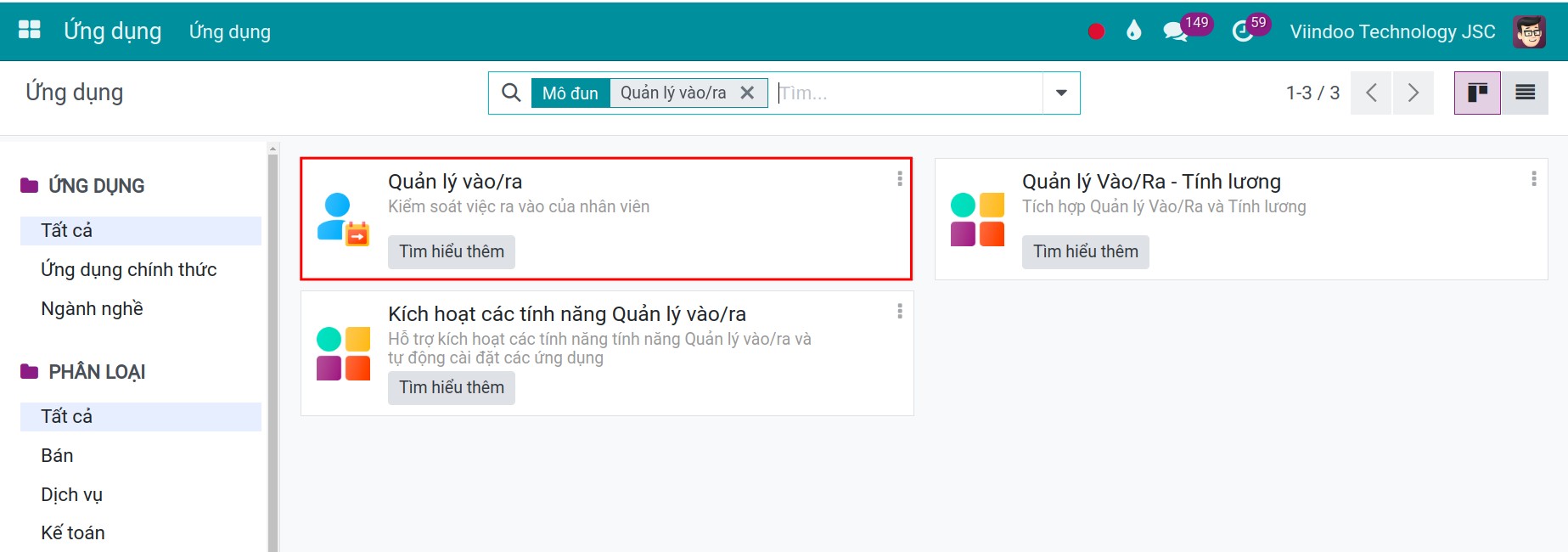Select Tất cả under PHÂN LOẠI
The height and width of the screenshot is (552, 1568).
[x=141, y=417]
